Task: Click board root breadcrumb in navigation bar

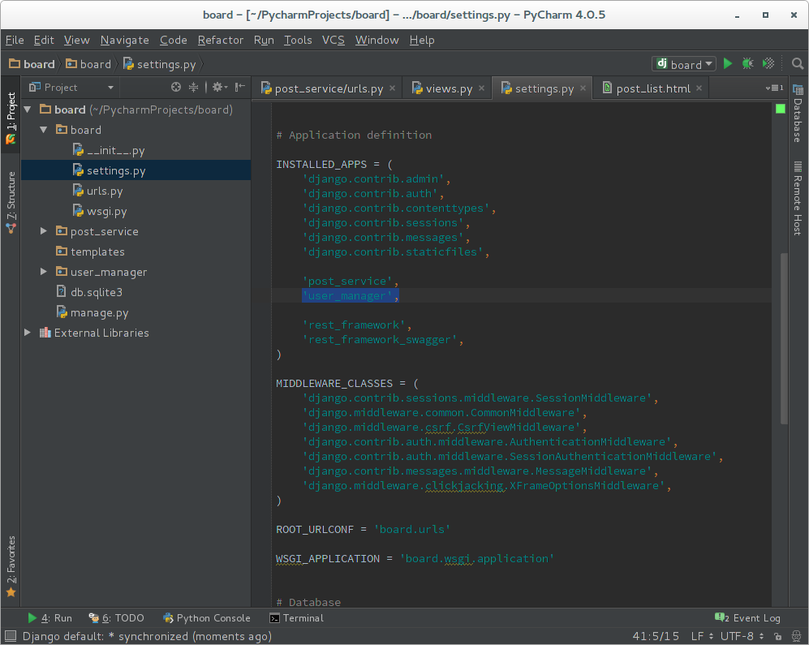Action: click(x=32, y=64)
